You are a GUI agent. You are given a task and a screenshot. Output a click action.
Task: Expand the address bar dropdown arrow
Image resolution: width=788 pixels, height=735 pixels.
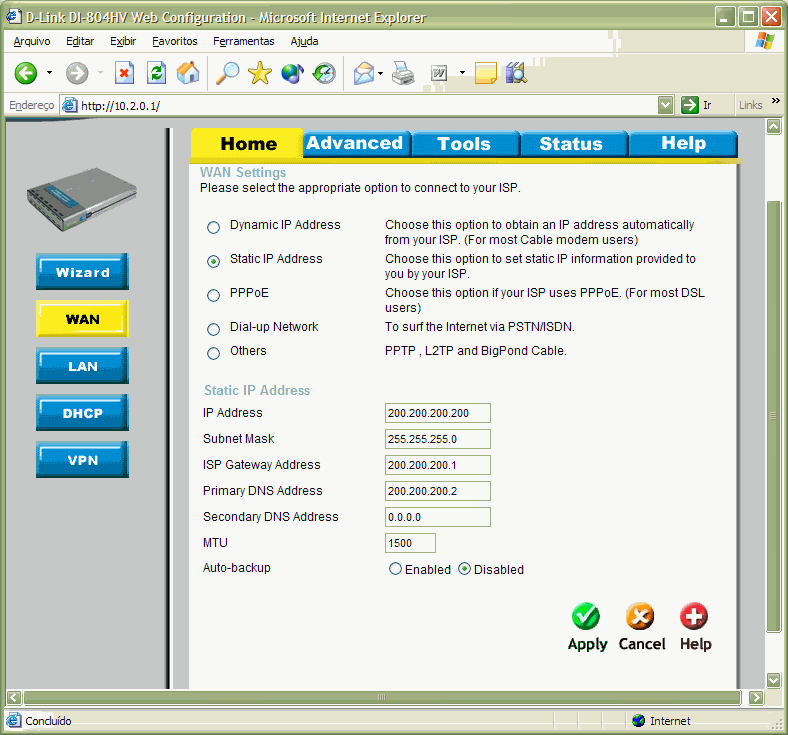coord(666,105)
